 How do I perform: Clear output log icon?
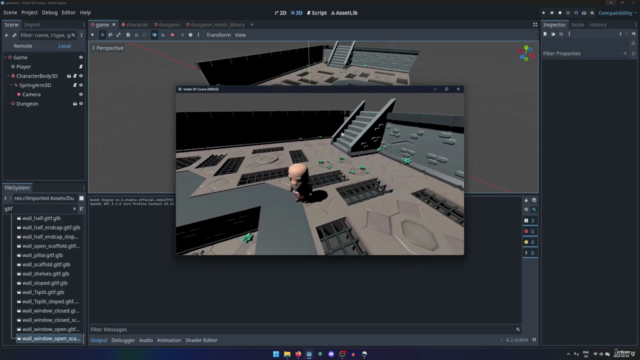click(x=526, y=200)
